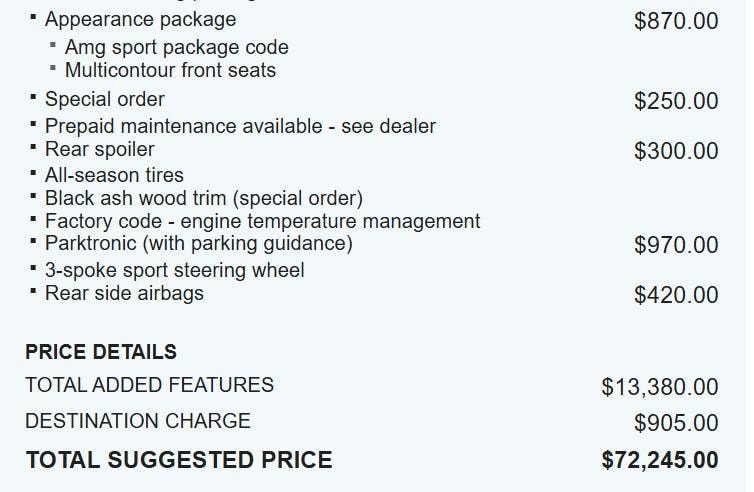Click the $905.00 destination charge amount
The image size is (754, 492).
676,423
